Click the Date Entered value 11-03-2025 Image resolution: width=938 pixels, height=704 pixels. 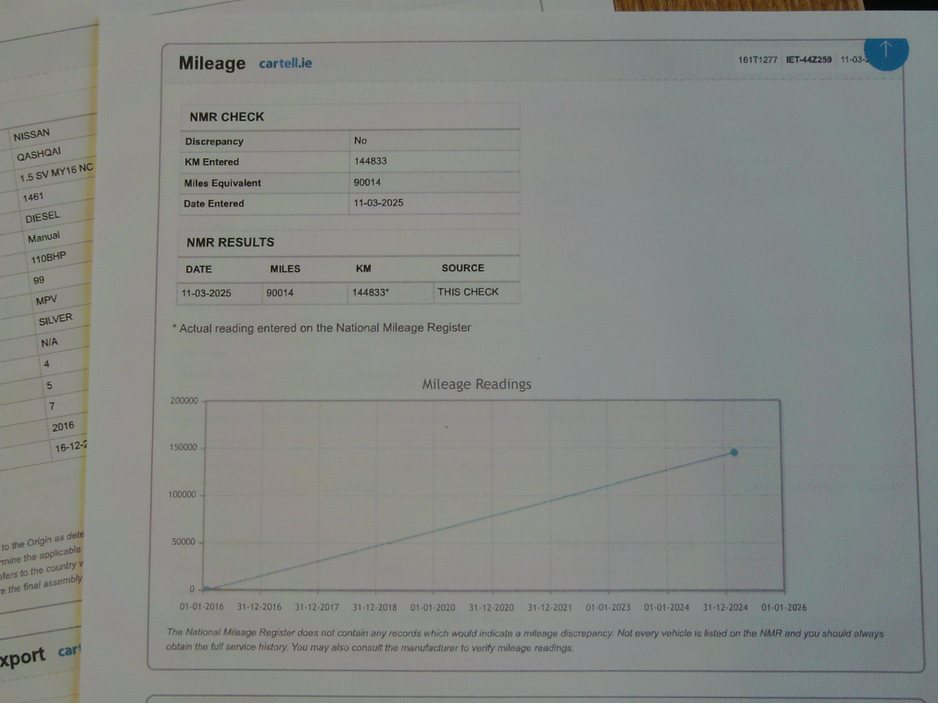pos(378,204)
